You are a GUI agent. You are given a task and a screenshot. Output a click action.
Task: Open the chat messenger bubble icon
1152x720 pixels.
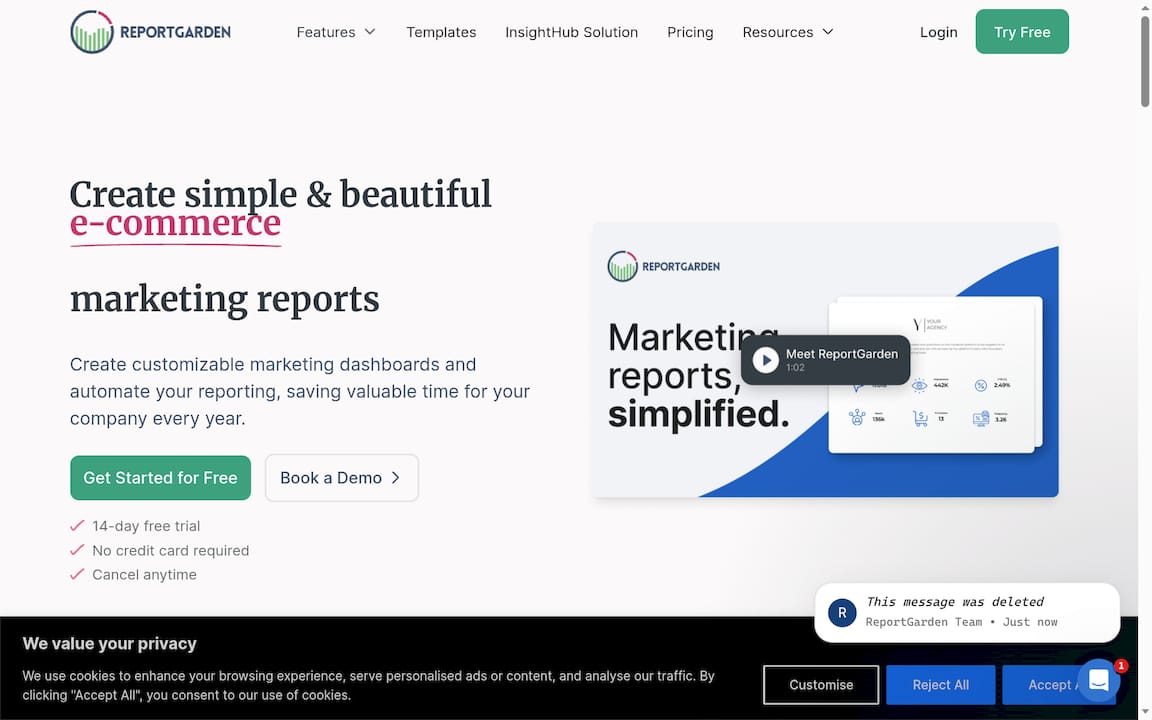click(1098, 680)
